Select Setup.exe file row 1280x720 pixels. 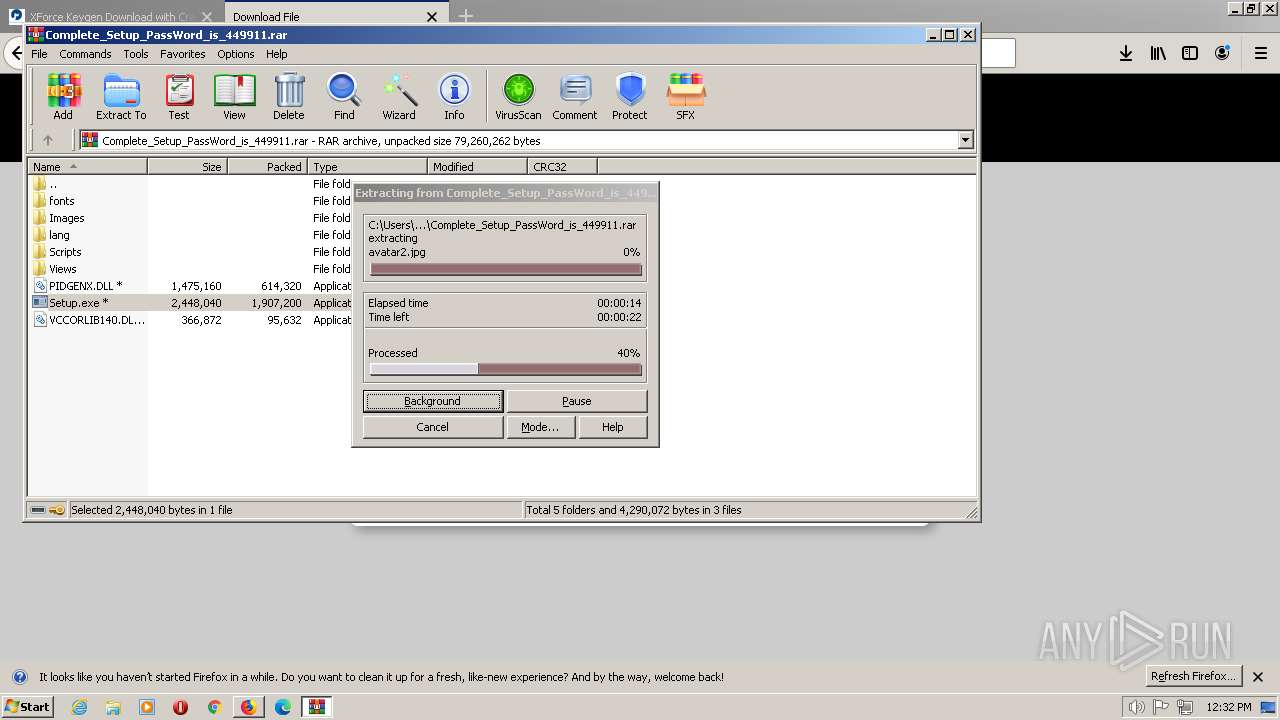[190, 303]
